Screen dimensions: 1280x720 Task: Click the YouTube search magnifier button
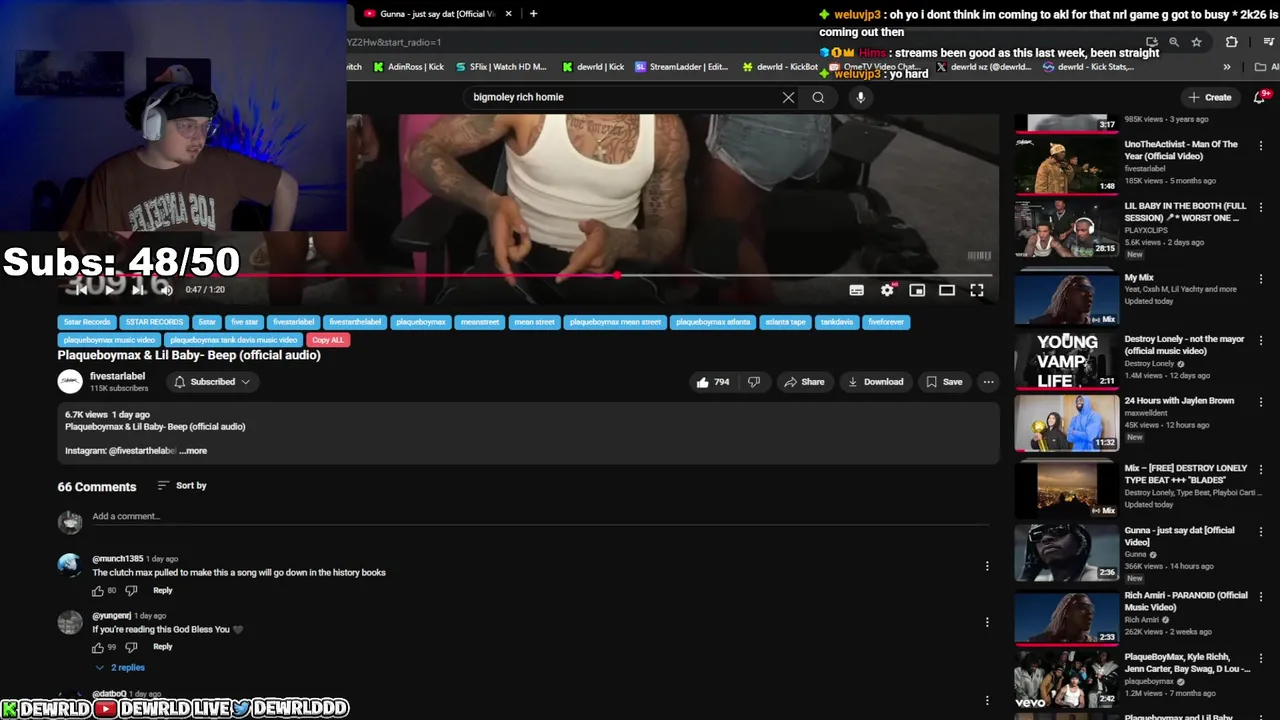tap(818, 97)
